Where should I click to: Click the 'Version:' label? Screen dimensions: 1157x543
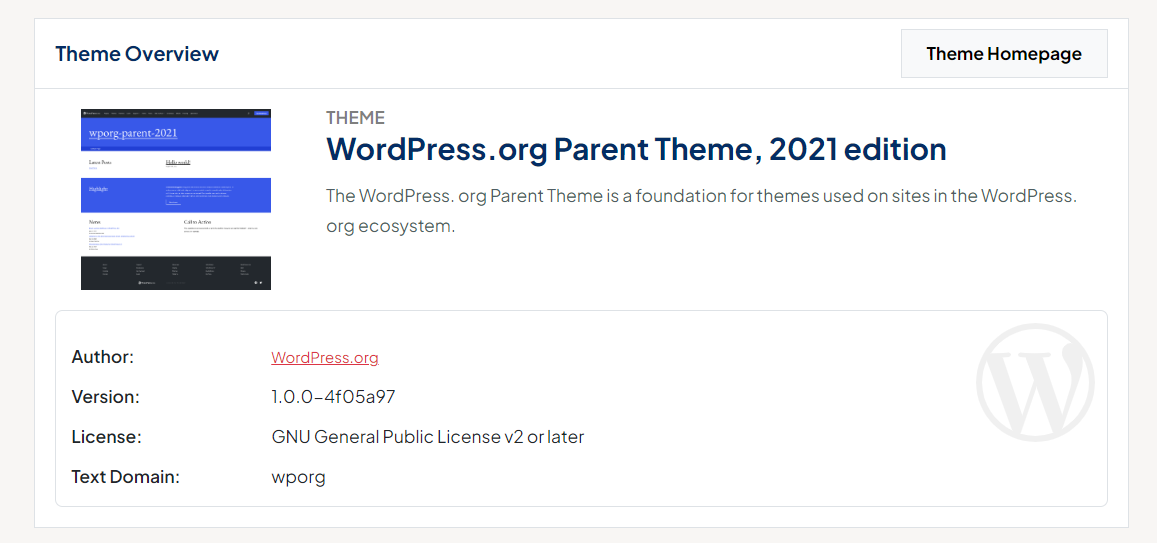click(x=106, y=397)
